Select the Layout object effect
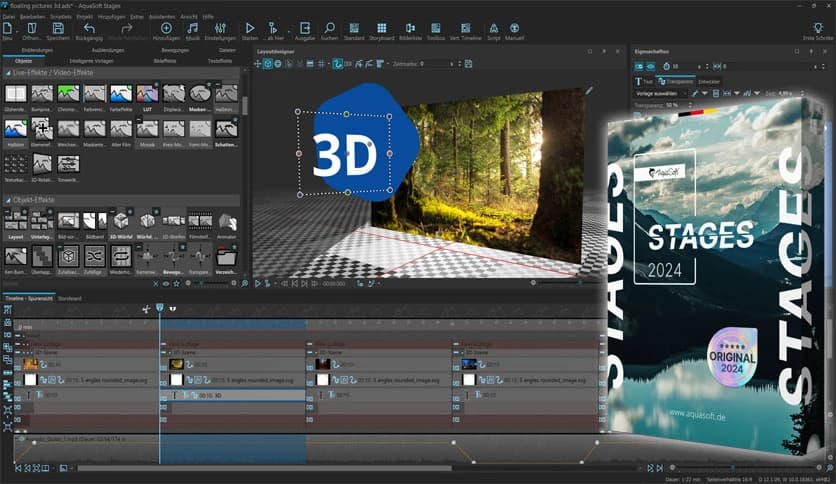 (x=15, y=221)
